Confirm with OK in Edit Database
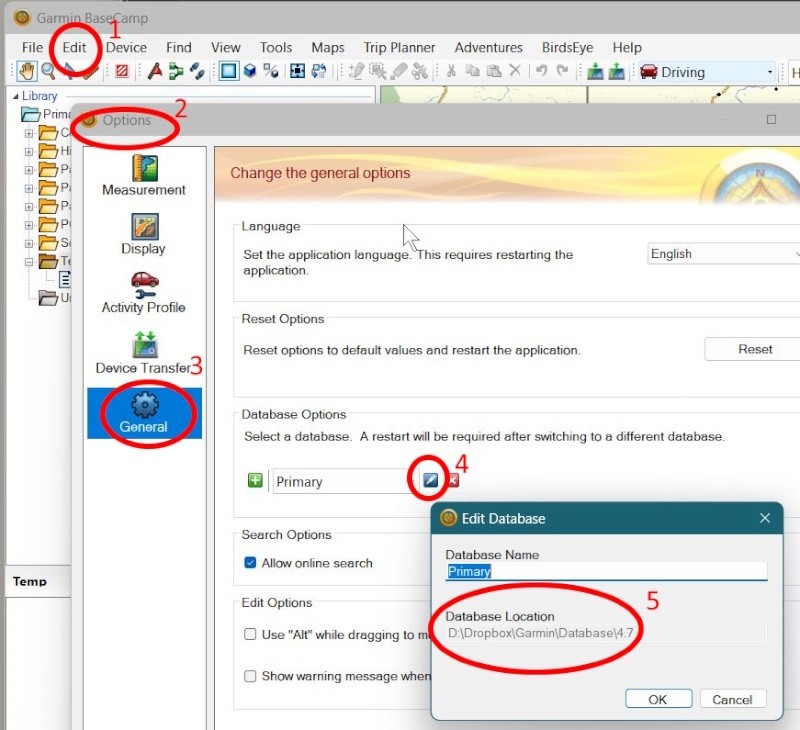 [658, 699]
